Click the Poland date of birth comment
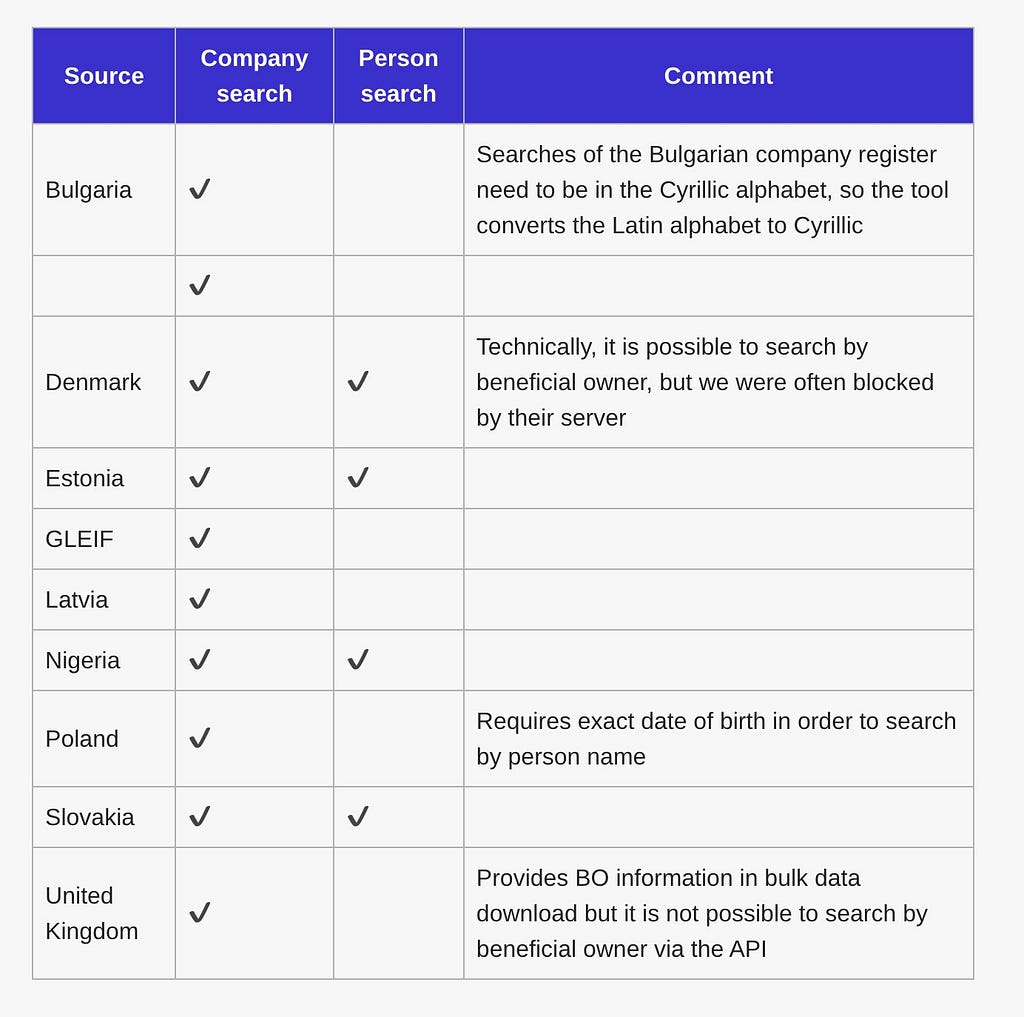The image size is (1024, 1017). (x=716, y=738)
